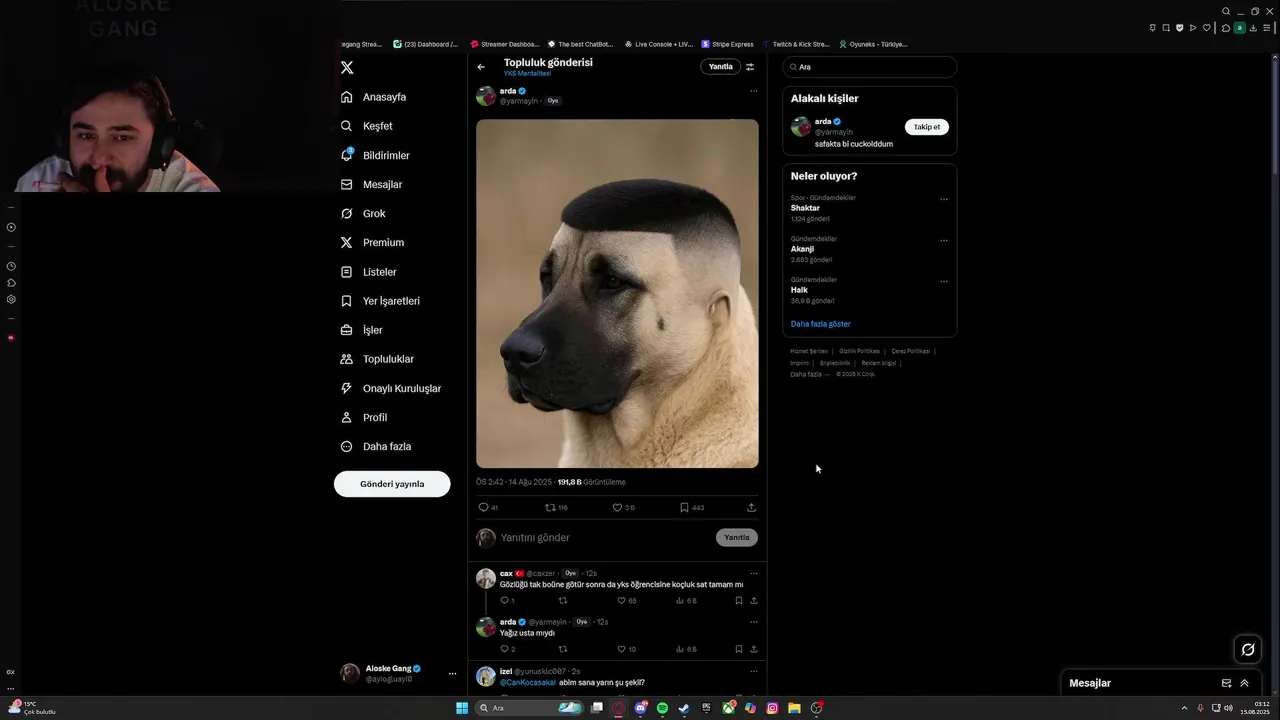Open Yer İşaretleri bookmarks
This screenshot has height=720, width=1280.
tap(380, 301)
